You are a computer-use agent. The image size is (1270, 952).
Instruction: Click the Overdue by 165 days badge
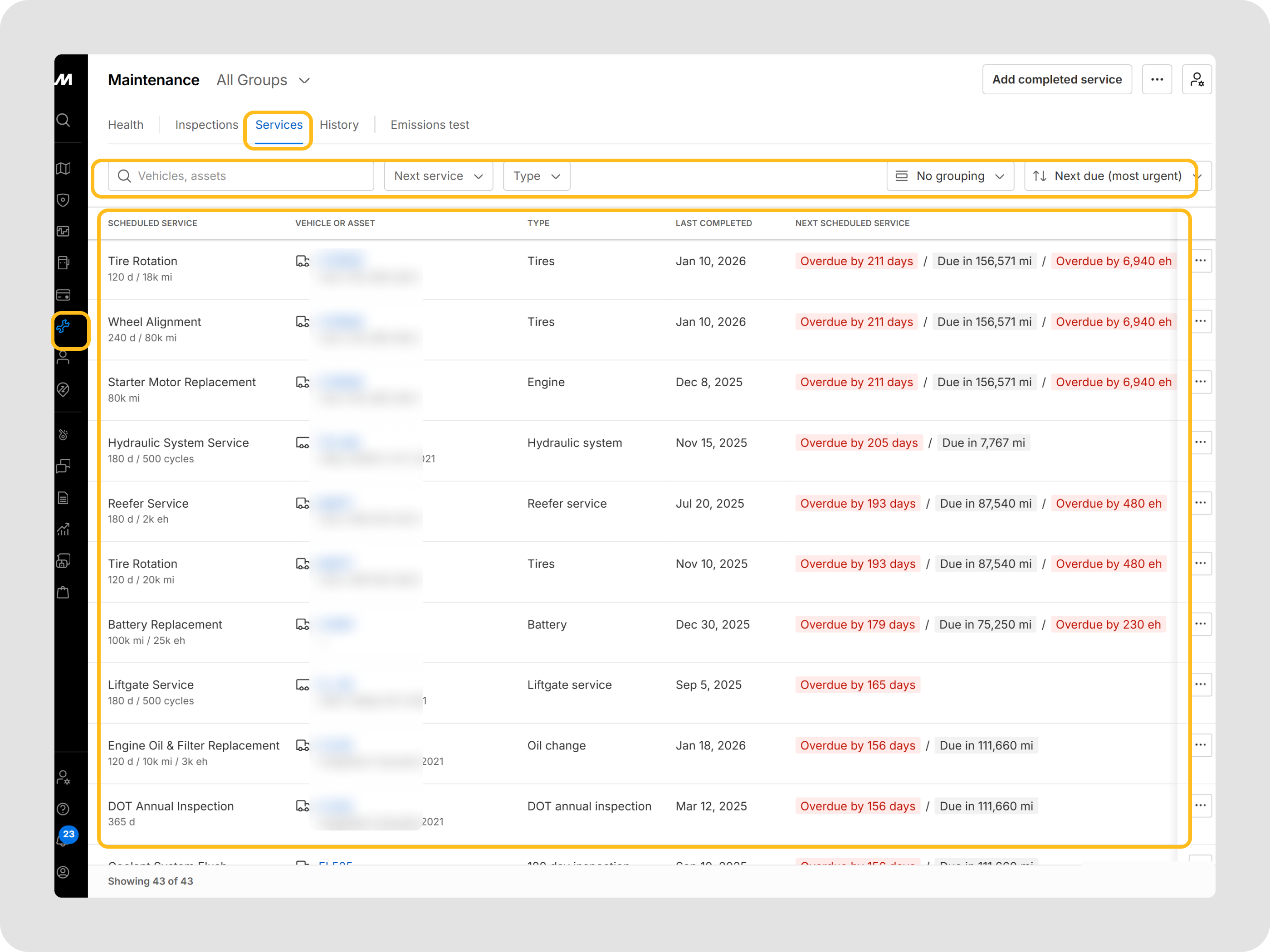click(858, 685)
